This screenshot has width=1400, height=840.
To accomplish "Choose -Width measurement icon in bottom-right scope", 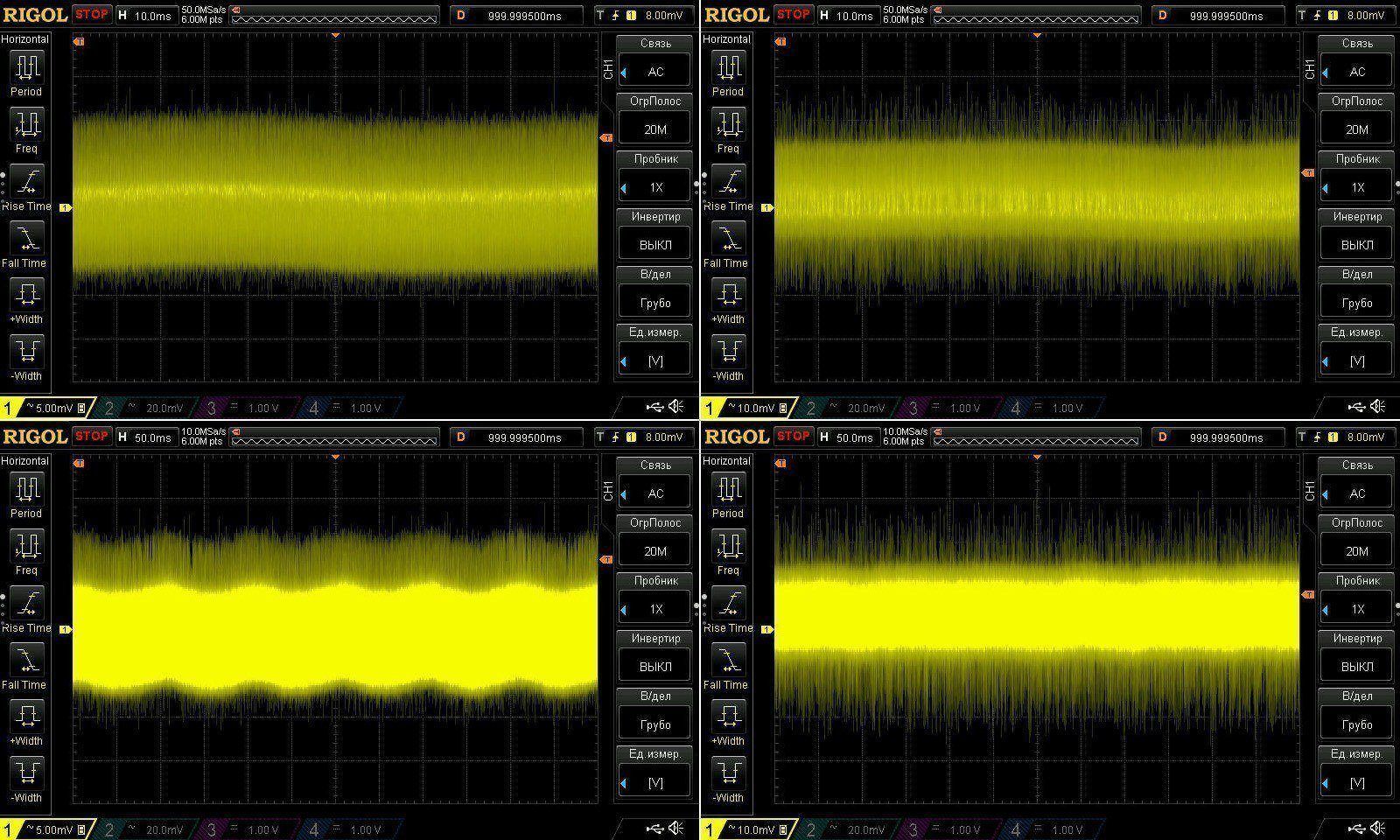I will (728, 773).
